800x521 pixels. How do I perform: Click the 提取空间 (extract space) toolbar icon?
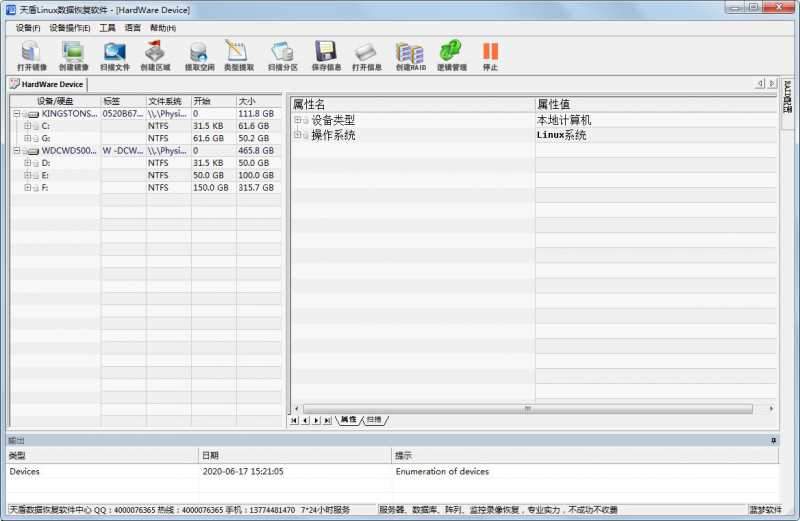199,56
